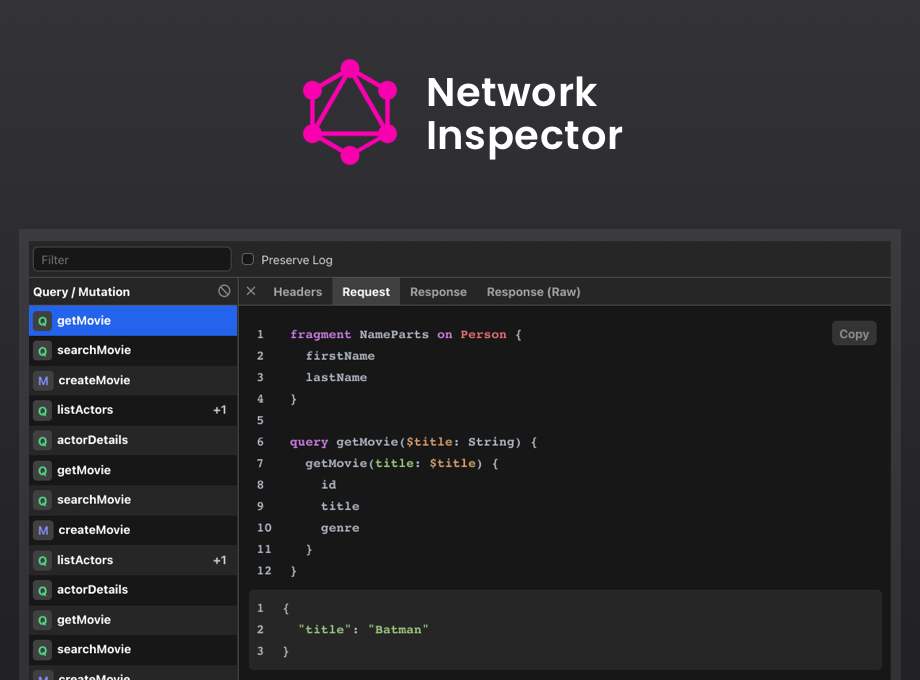Click the 'Person' type in the fragment line

click(x=483, y=334)
